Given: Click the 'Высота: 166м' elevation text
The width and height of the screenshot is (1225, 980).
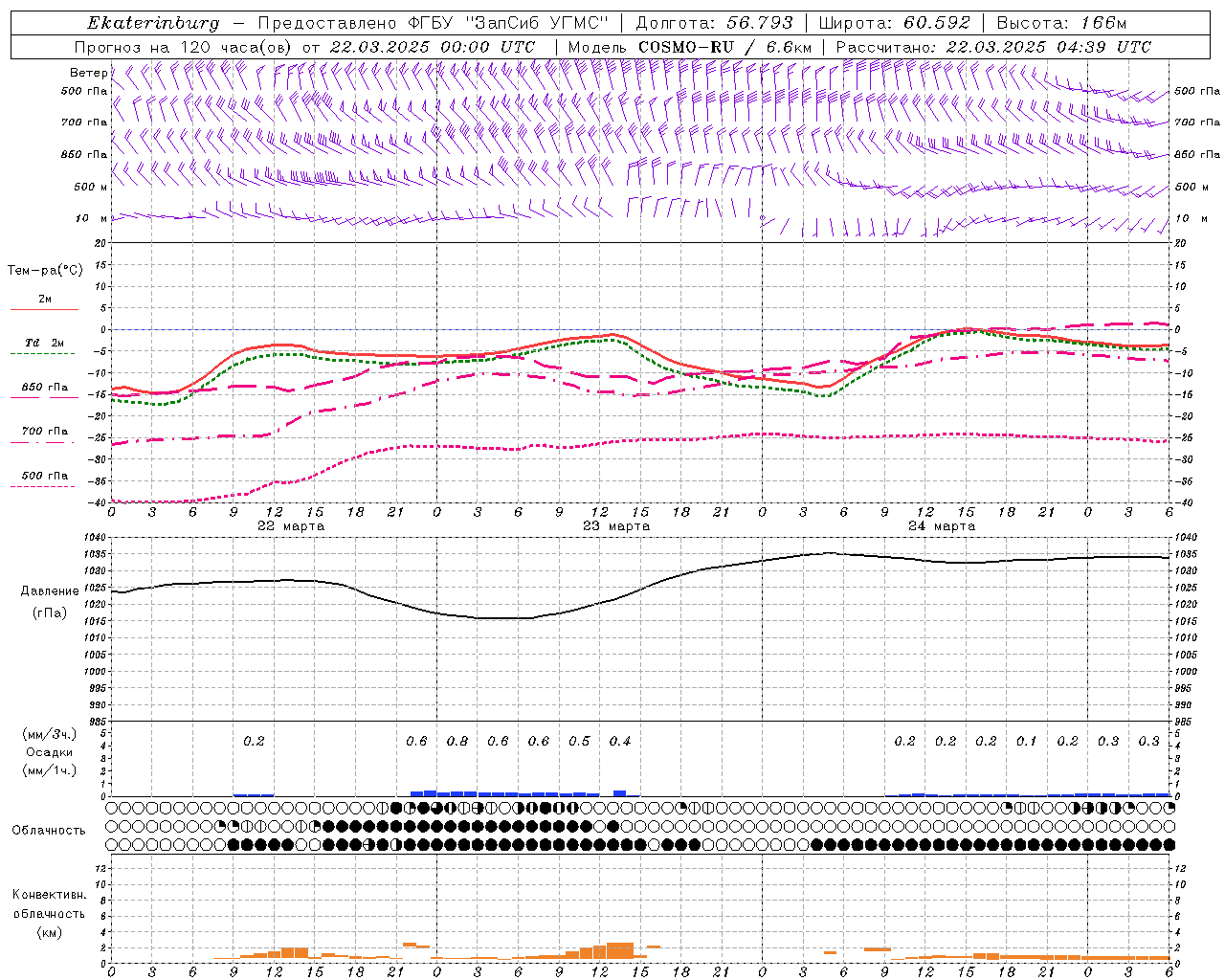Looking at the screenshot, I should pos(1061,23).
